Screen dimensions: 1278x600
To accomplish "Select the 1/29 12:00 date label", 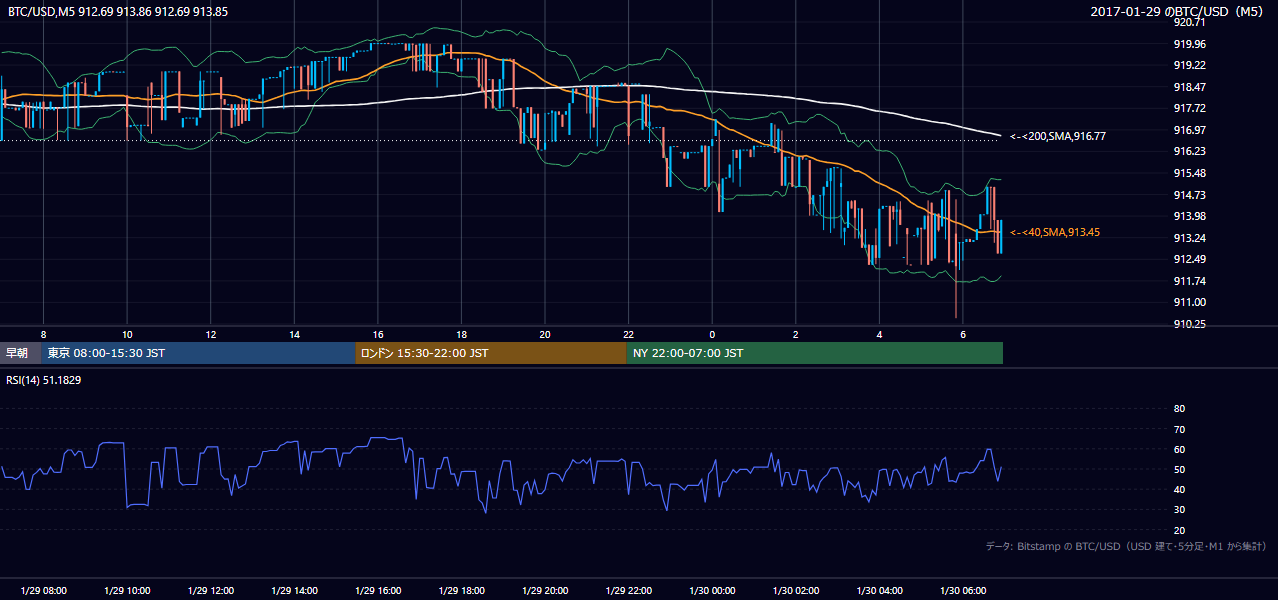I will pyautogui.click(x=210, y=591).
